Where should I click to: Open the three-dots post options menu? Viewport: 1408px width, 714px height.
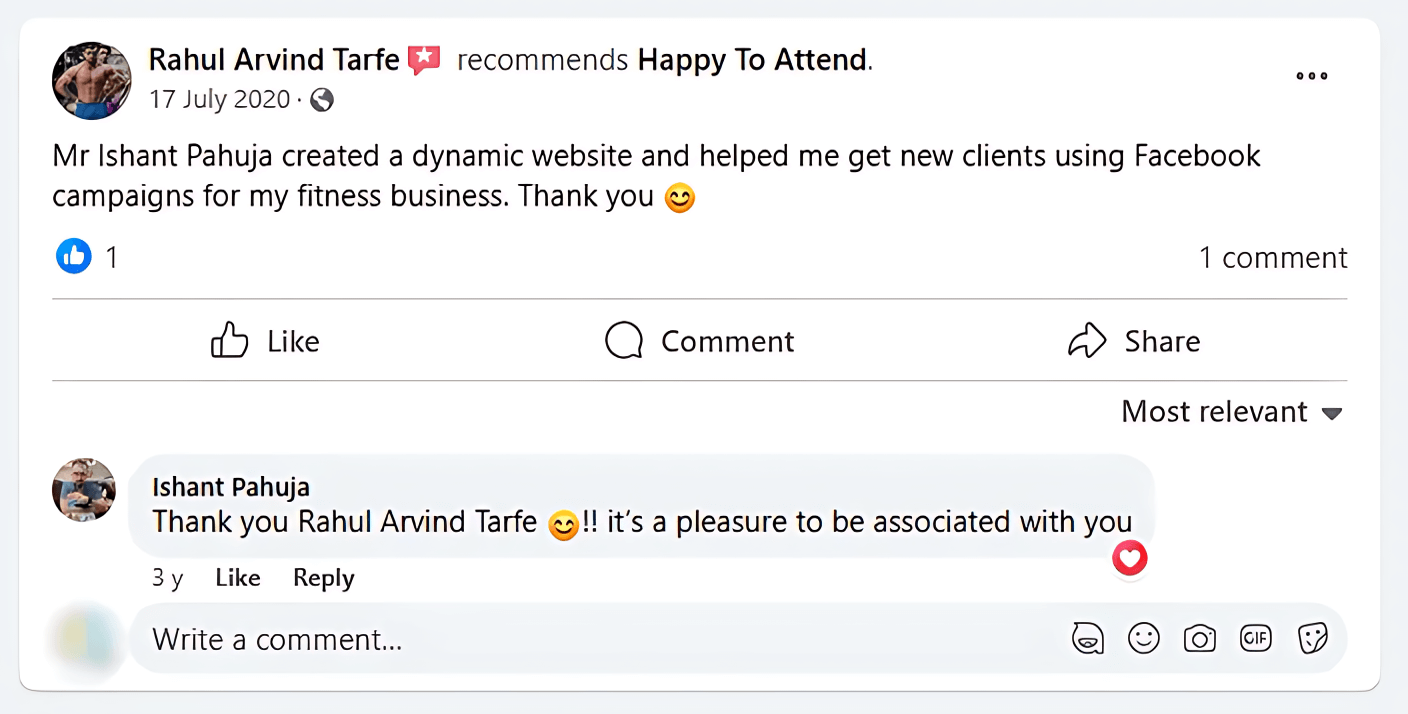1311,76
